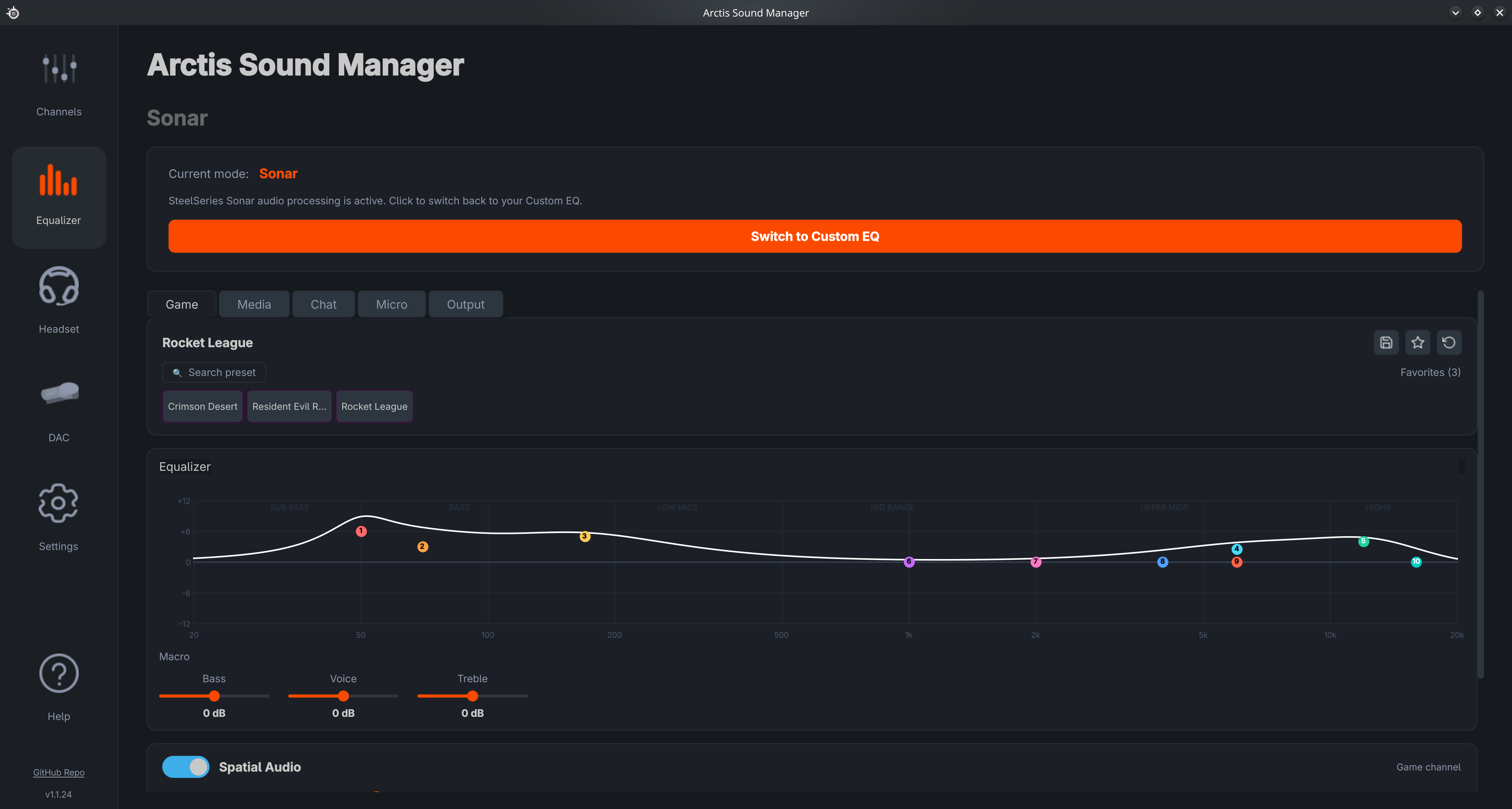Reset the preset using the undo arrow icon
Screen dimensions: 1512x809
click(1449, 342)
